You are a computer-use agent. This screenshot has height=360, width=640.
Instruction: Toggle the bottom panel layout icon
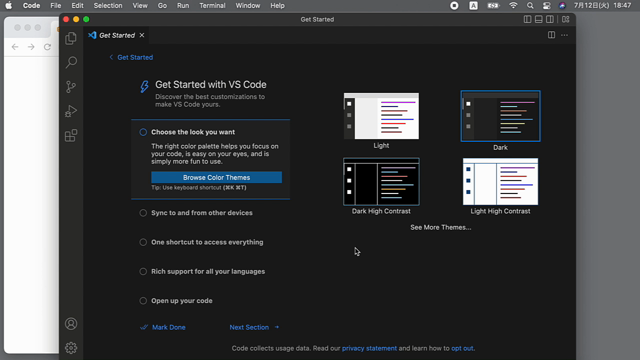click(x=539, y=19)
